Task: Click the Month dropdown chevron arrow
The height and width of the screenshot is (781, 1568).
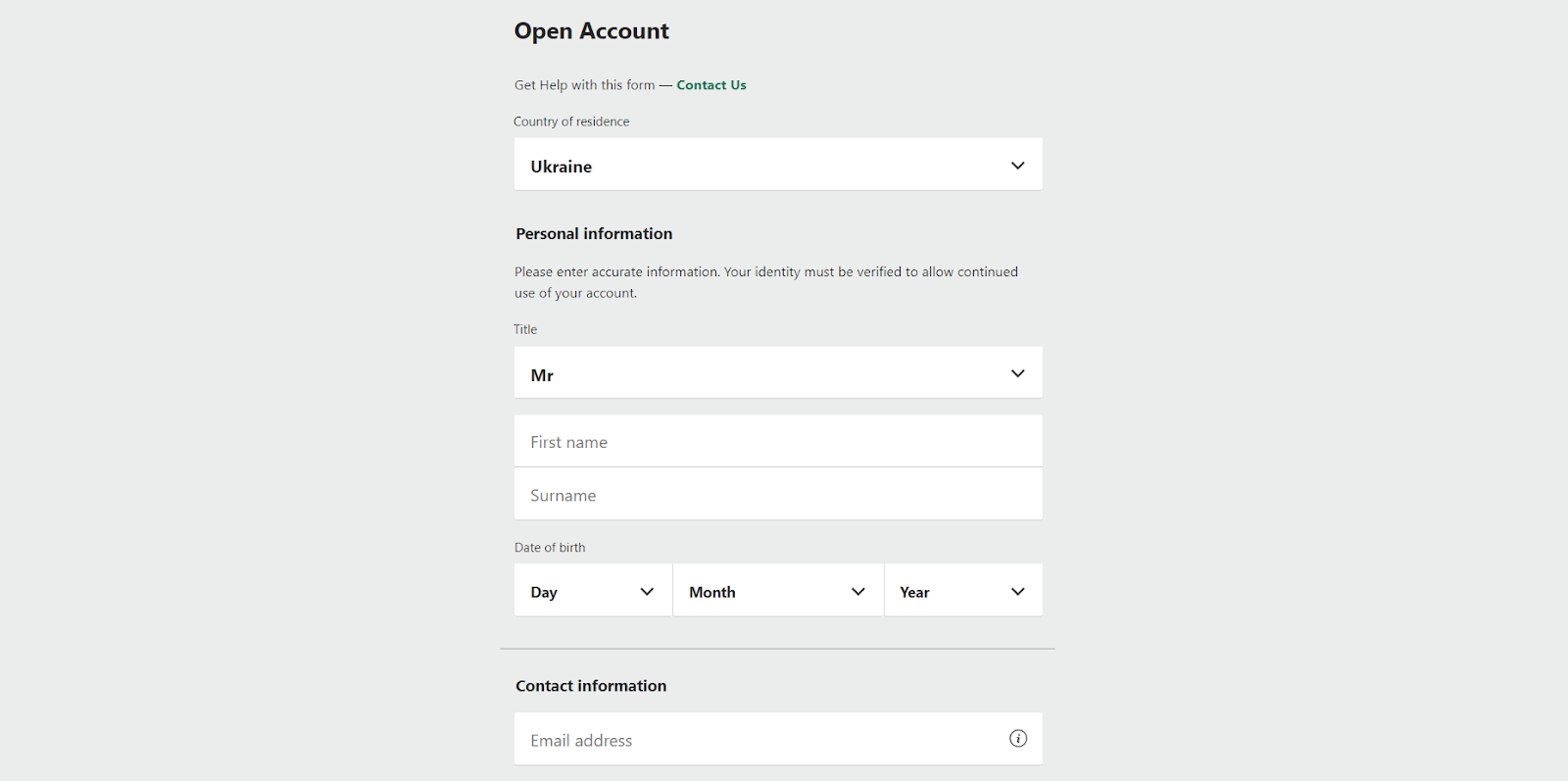Action: [x=858, y=592]
